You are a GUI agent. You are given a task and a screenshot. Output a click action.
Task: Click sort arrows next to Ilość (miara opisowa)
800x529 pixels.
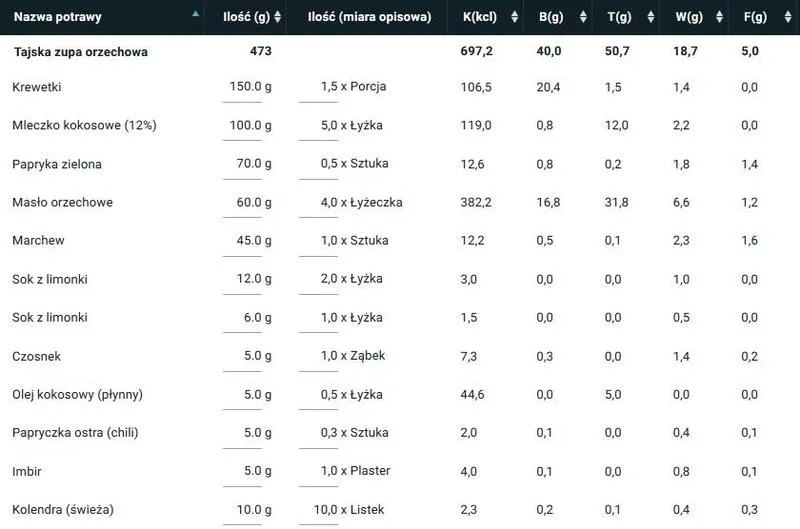click(x=440, y=17)
